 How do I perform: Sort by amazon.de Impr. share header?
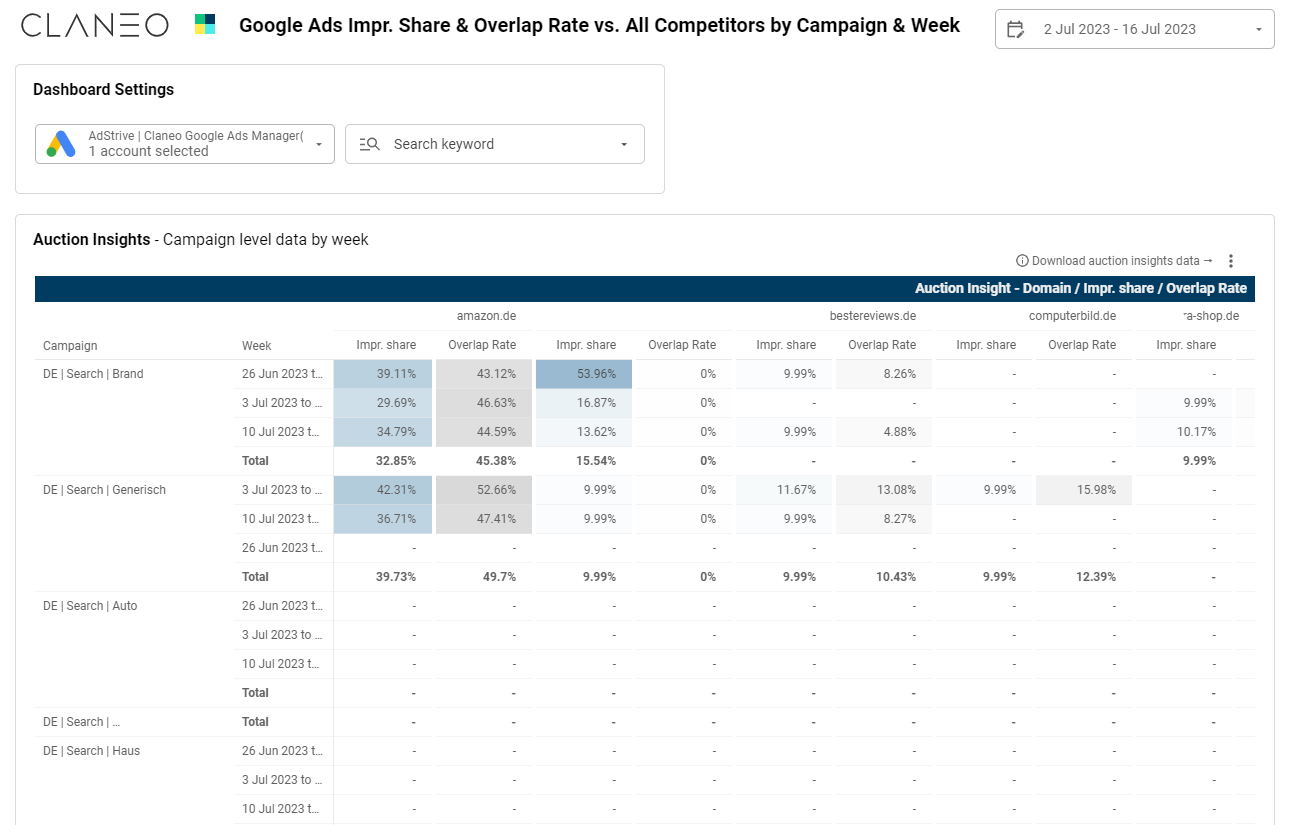386,345
